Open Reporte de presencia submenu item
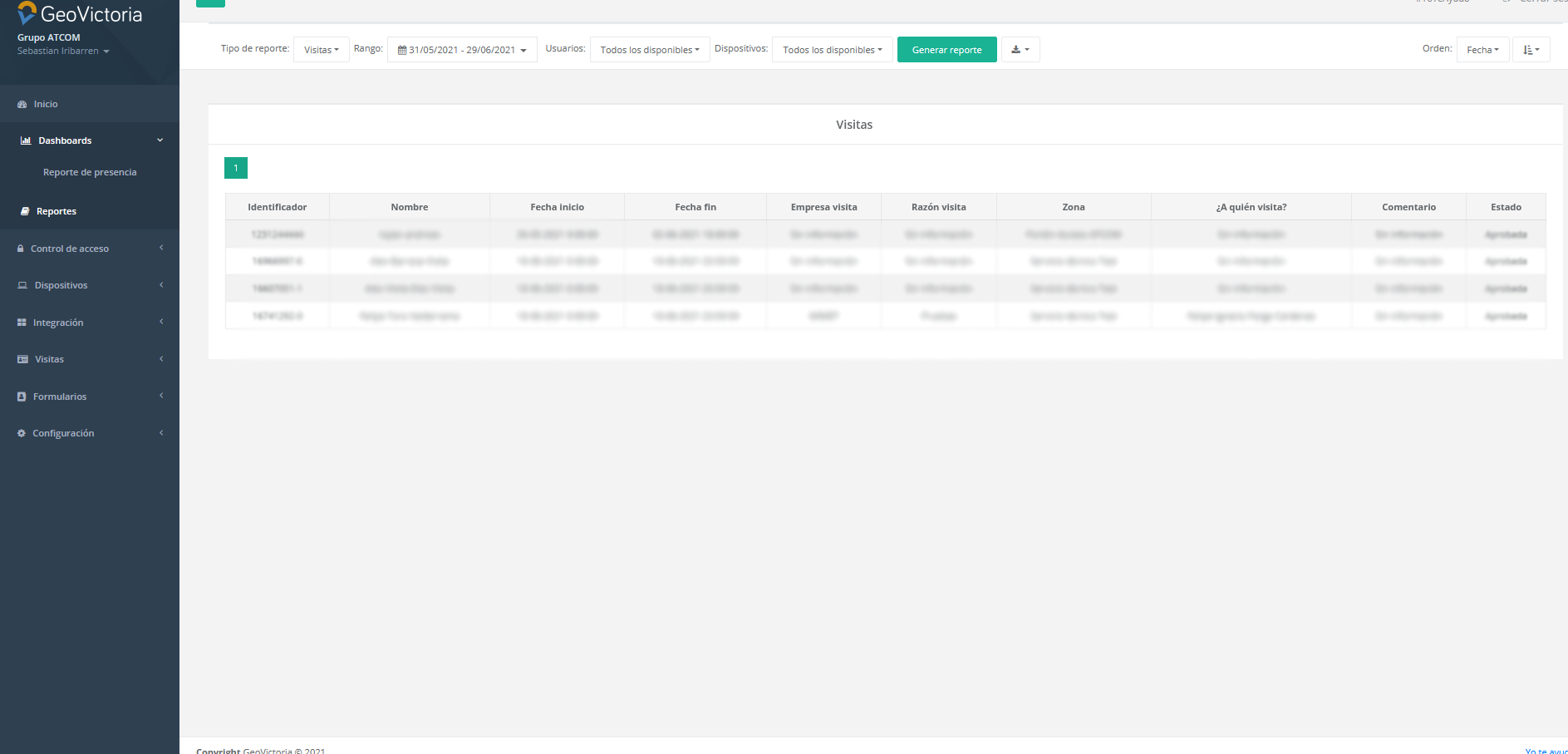 point(90,173)
